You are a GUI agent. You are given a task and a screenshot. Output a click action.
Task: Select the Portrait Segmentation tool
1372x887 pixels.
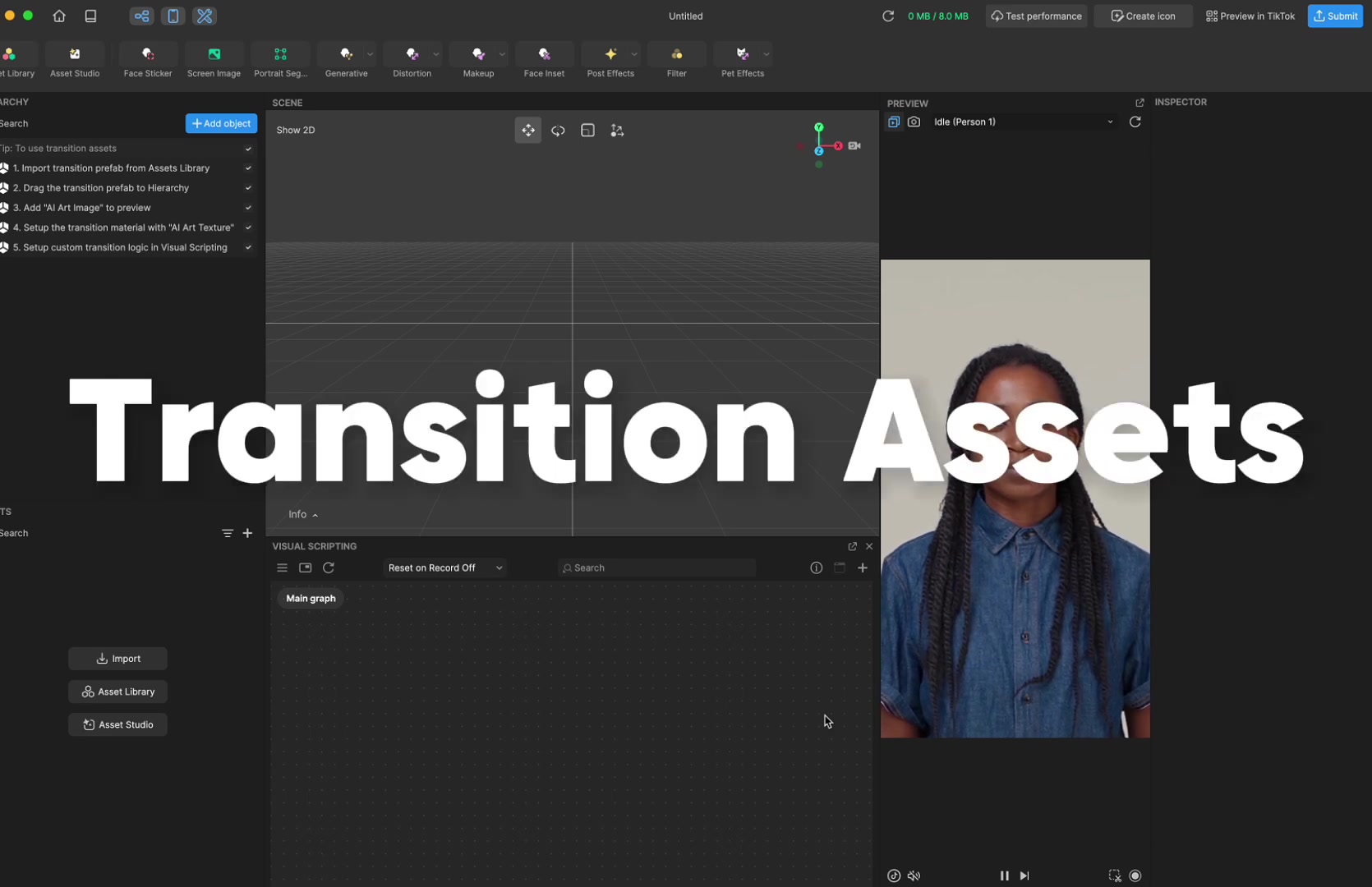(280, 62)
